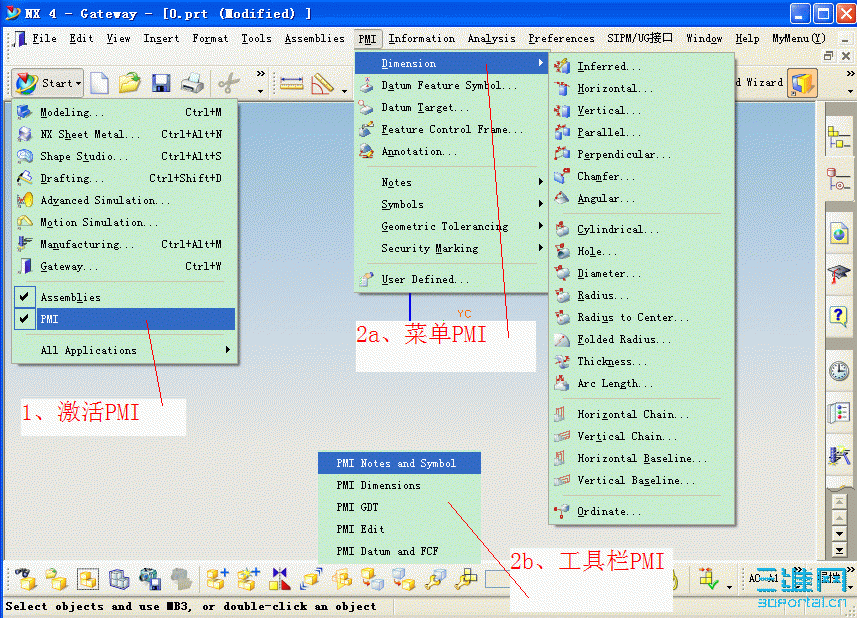This screenshot has width=857, height=618.
Task: Select Annotation in PMI menu
Action: coord(451,151)
